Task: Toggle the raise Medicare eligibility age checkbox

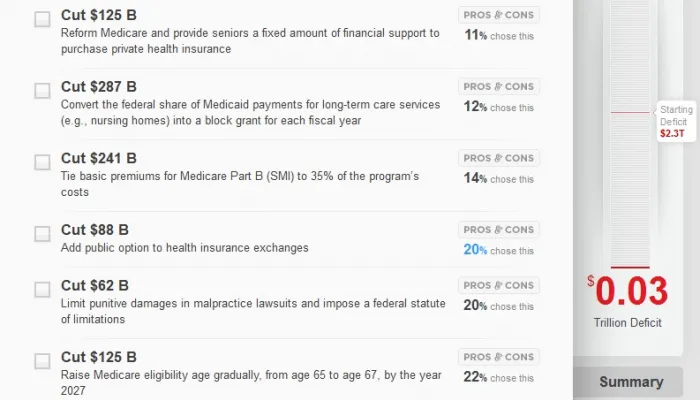Action: pos(42,361)
